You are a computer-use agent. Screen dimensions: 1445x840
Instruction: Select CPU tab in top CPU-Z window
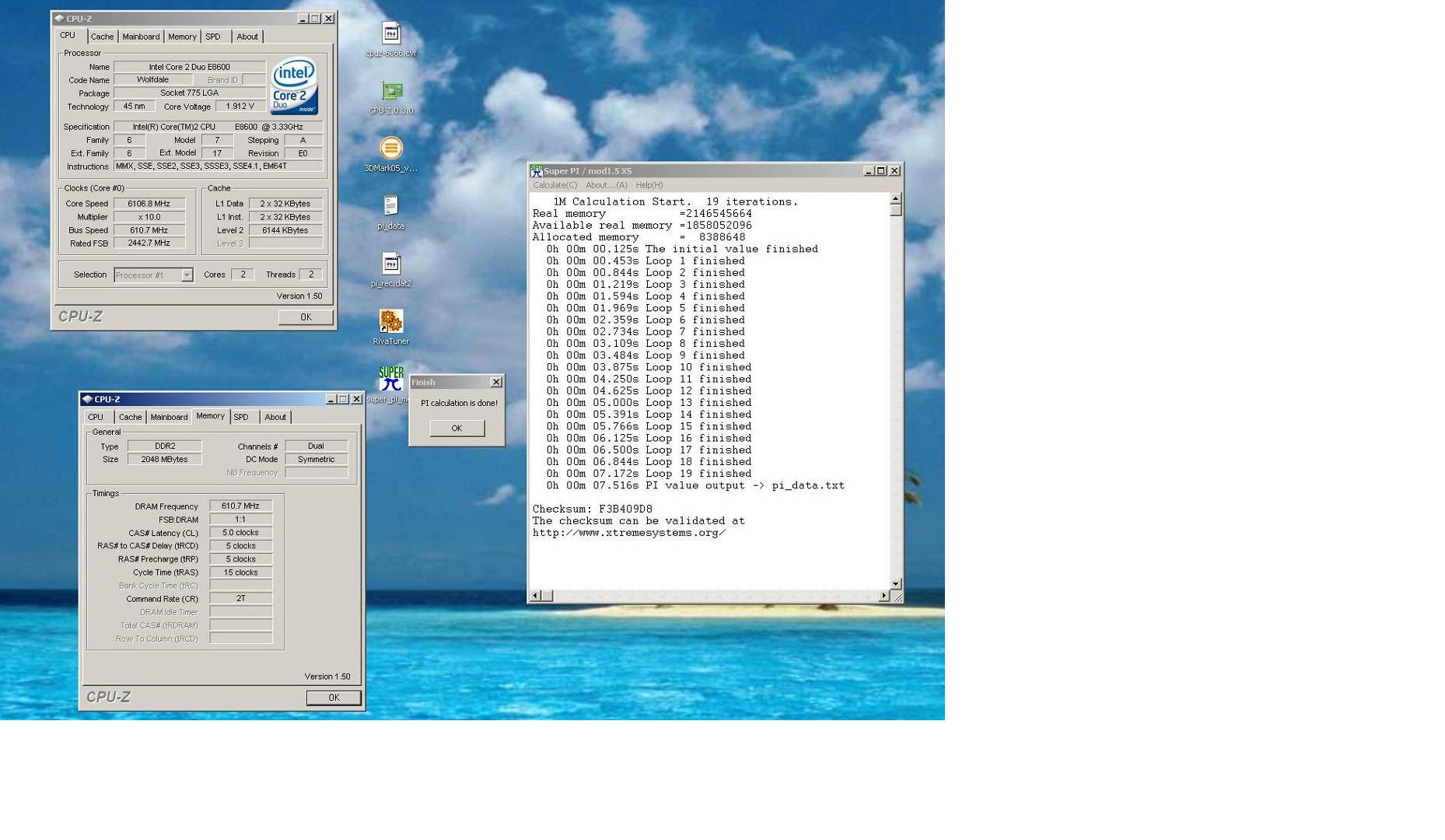[68, 35]
